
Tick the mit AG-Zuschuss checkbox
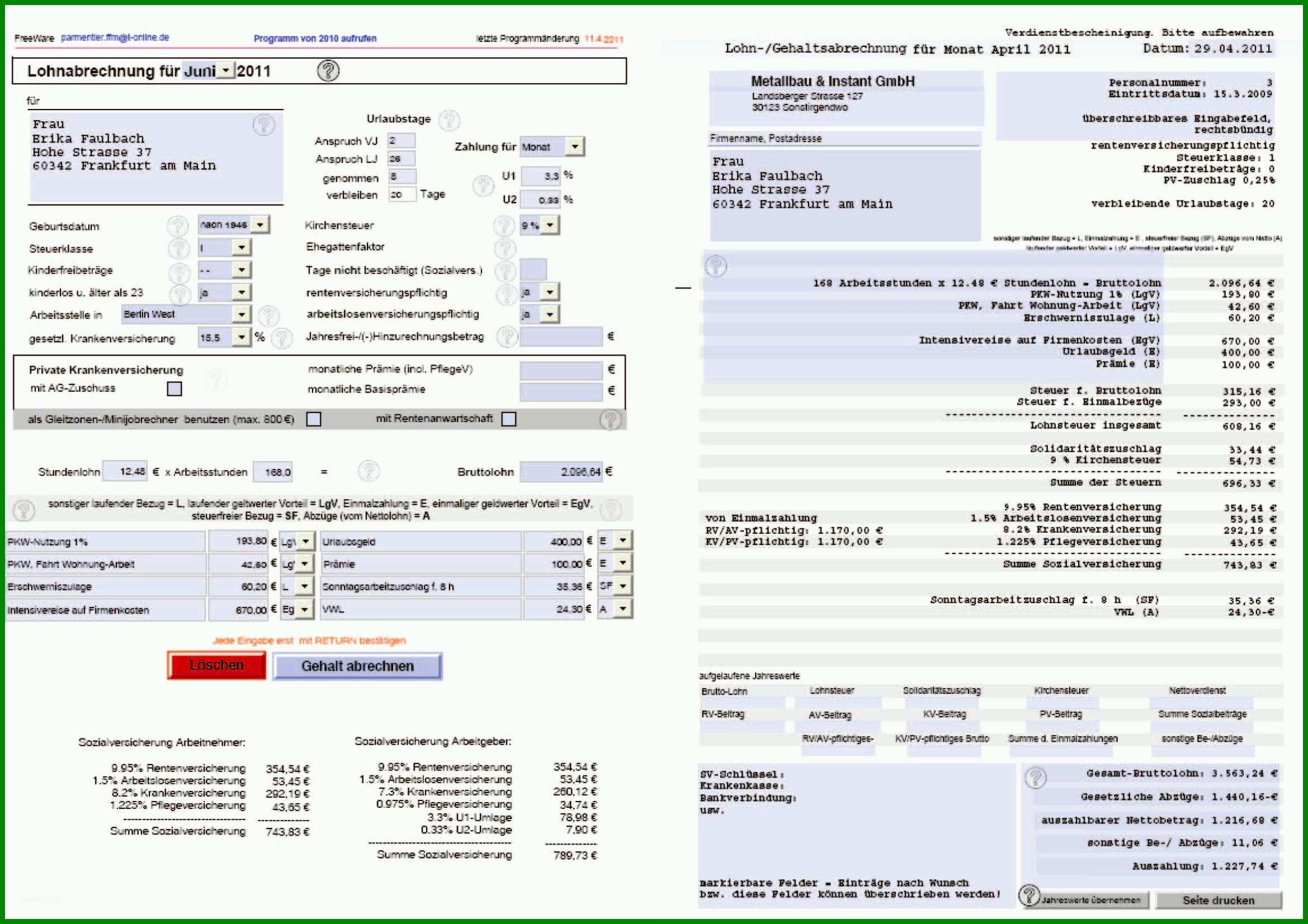pyautogui.click(x=174, y=389)
